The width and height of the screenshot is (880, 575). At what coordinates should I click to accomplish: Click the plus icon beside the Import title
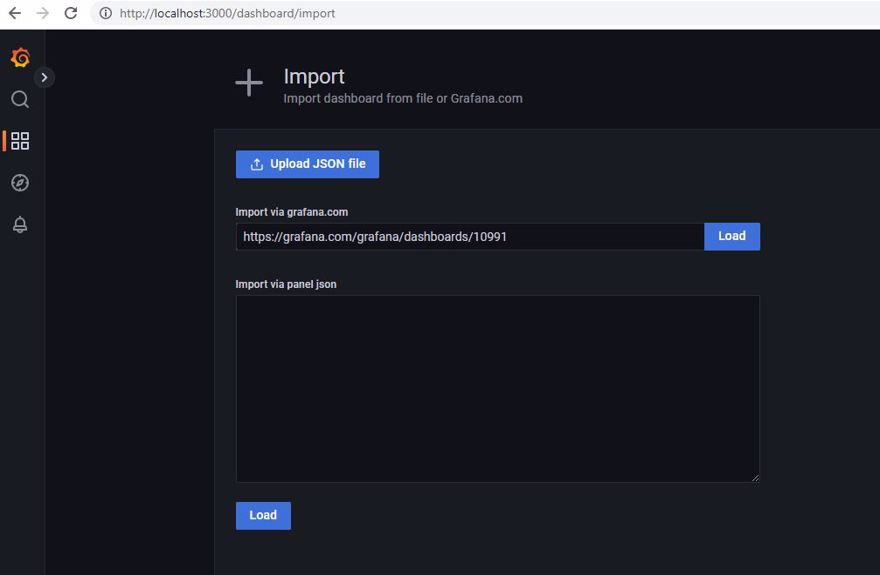[x=249, y=83]
